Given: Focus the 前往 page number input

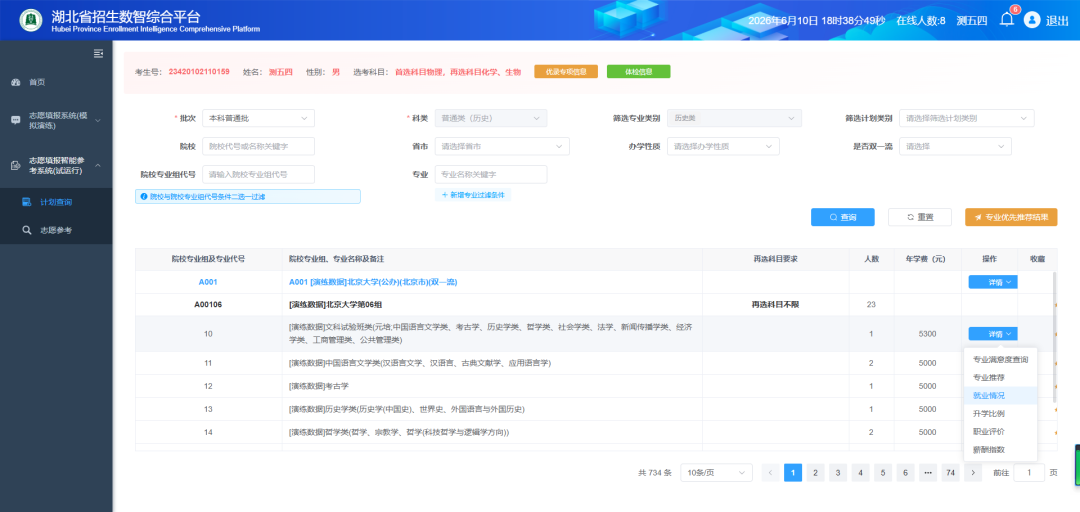Looking at the screenshot, I should [x=1029, y=473].
